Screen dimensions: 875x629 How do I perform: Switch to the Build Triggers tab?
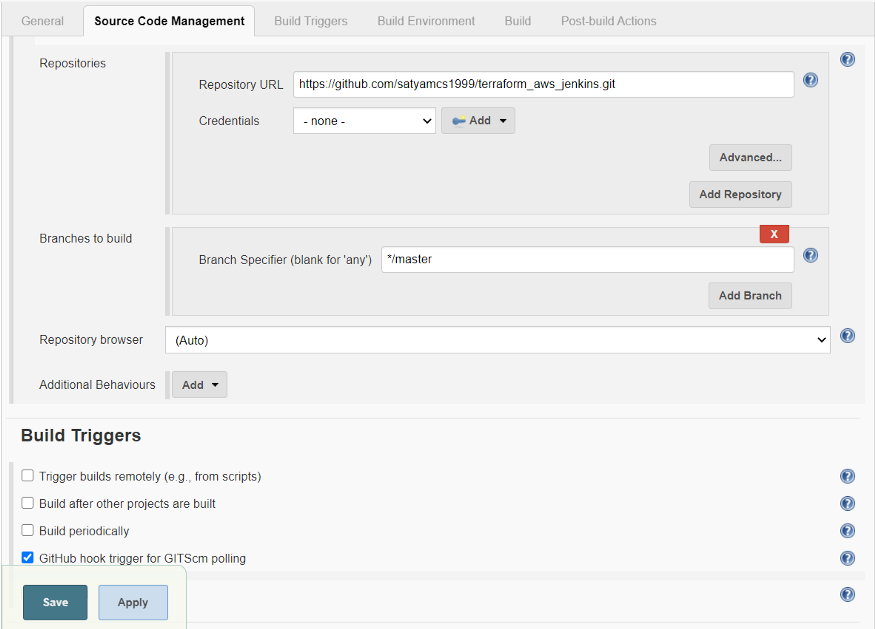311,21
